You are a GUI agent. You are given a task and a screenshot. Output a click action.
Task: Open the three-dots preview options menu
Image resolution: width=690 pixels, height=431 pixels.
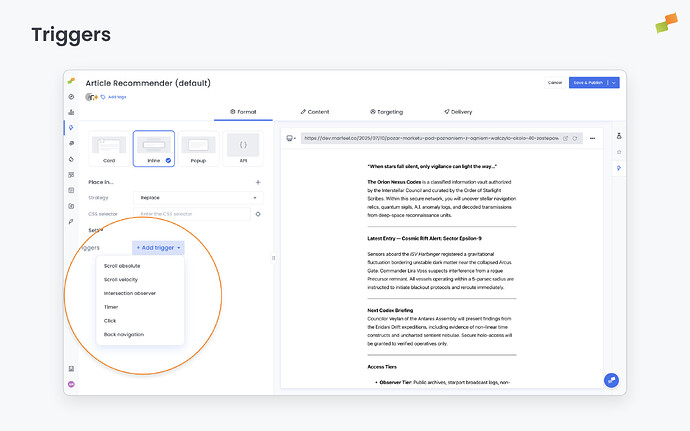coord(593,138)
